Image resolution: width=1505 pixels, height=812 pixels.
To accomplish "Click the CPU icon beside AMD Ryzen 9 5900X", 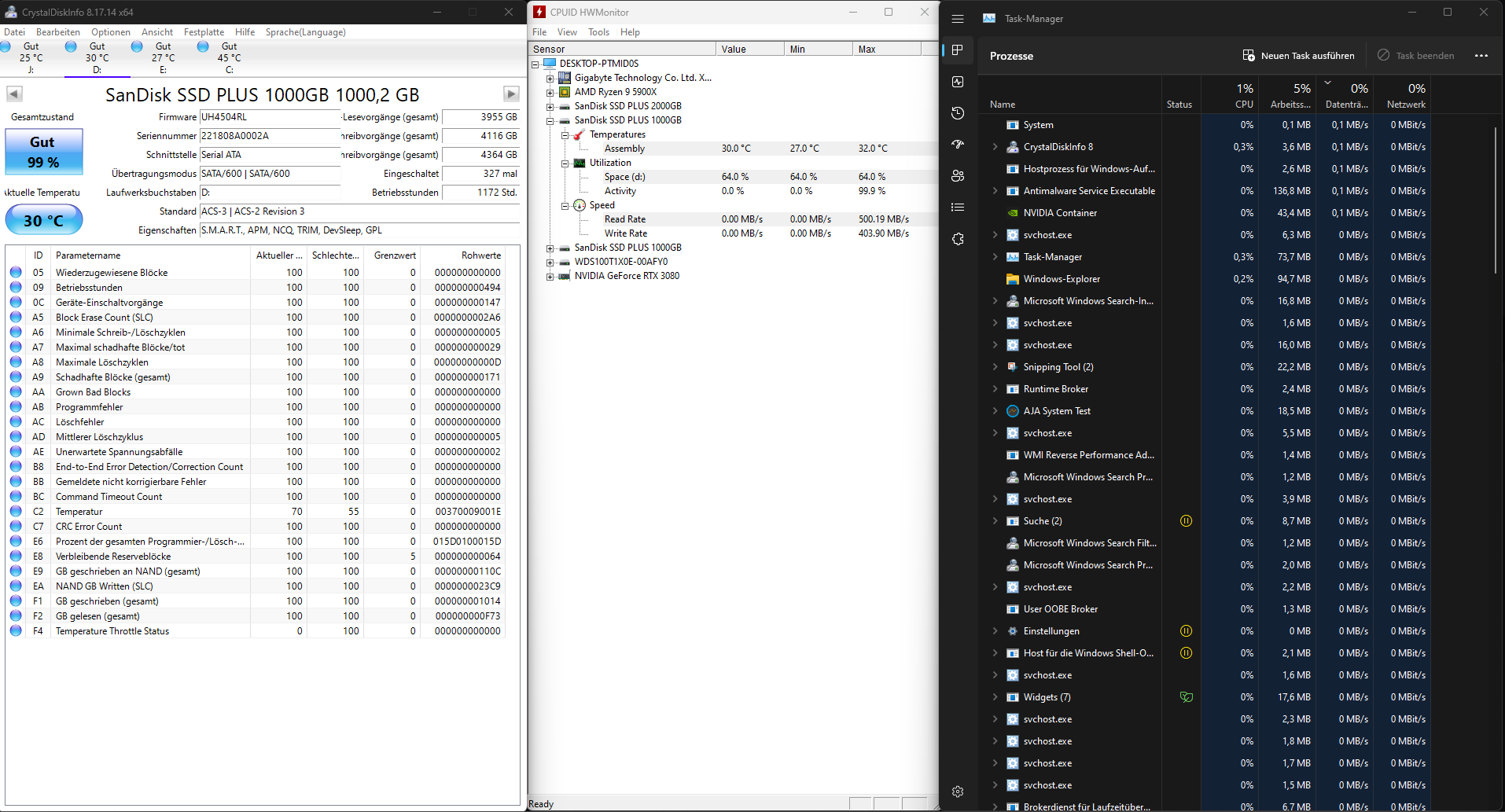I will (565, 92).
